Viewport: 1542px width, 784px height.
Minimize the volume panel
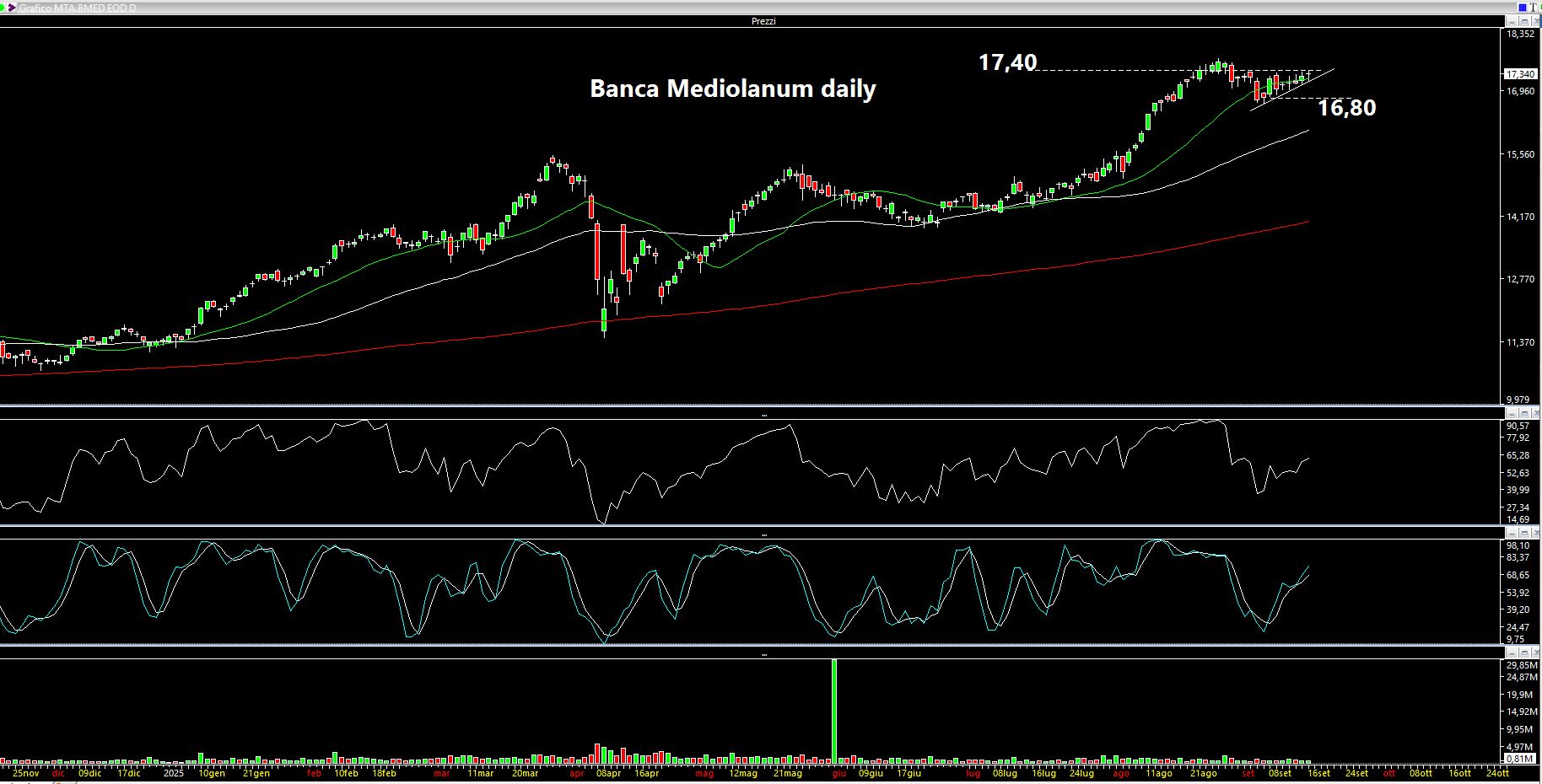(1512, 652)
